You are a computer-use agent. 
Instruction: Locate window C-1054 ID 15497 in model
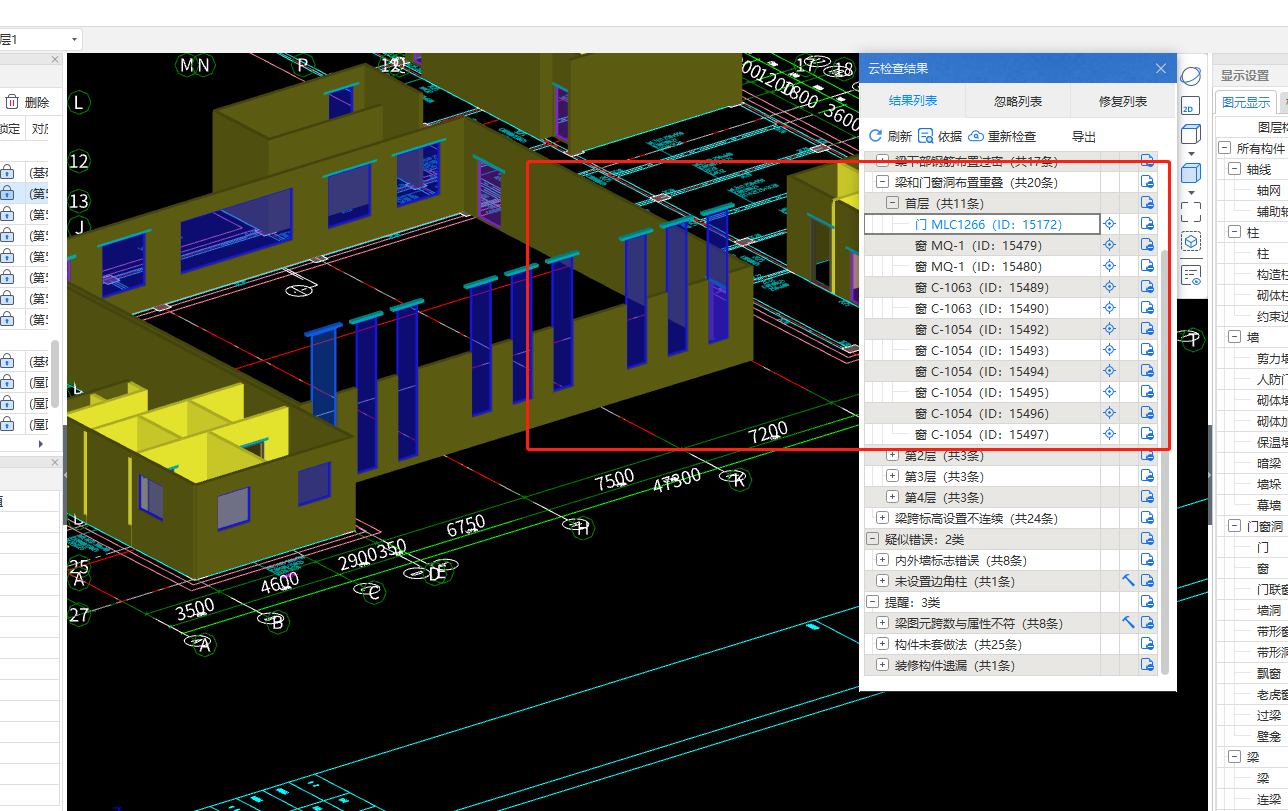pos(1109,434)
